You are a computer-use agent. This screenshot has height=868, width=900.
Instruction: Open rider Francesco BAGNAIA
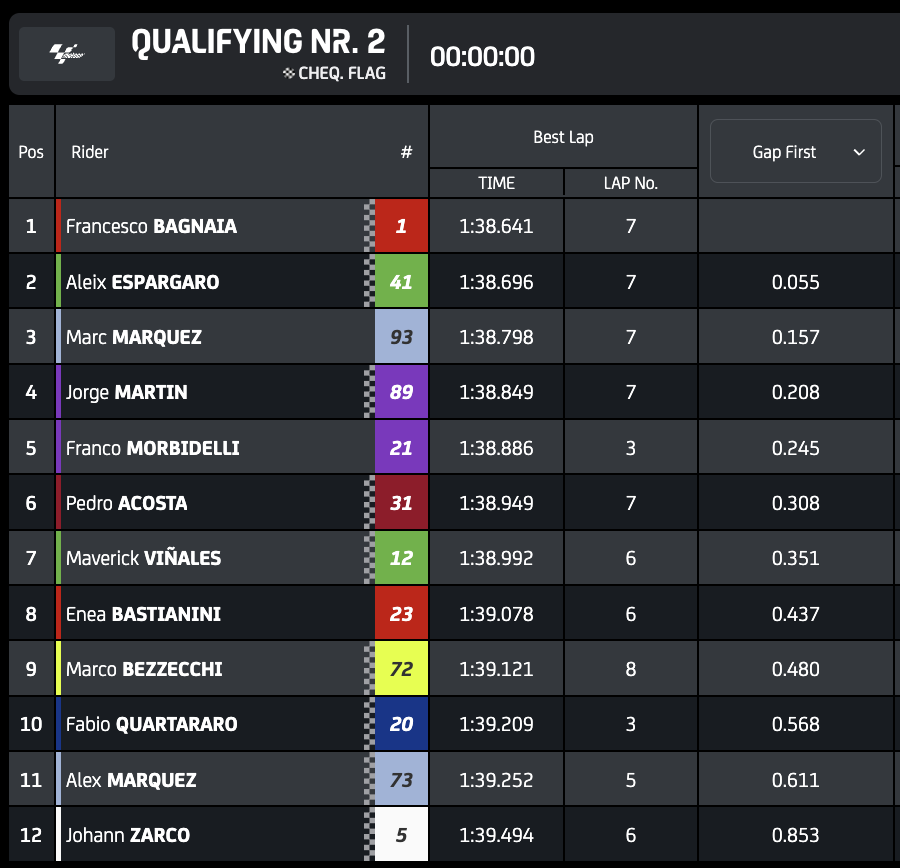click(x=151, y=226)
